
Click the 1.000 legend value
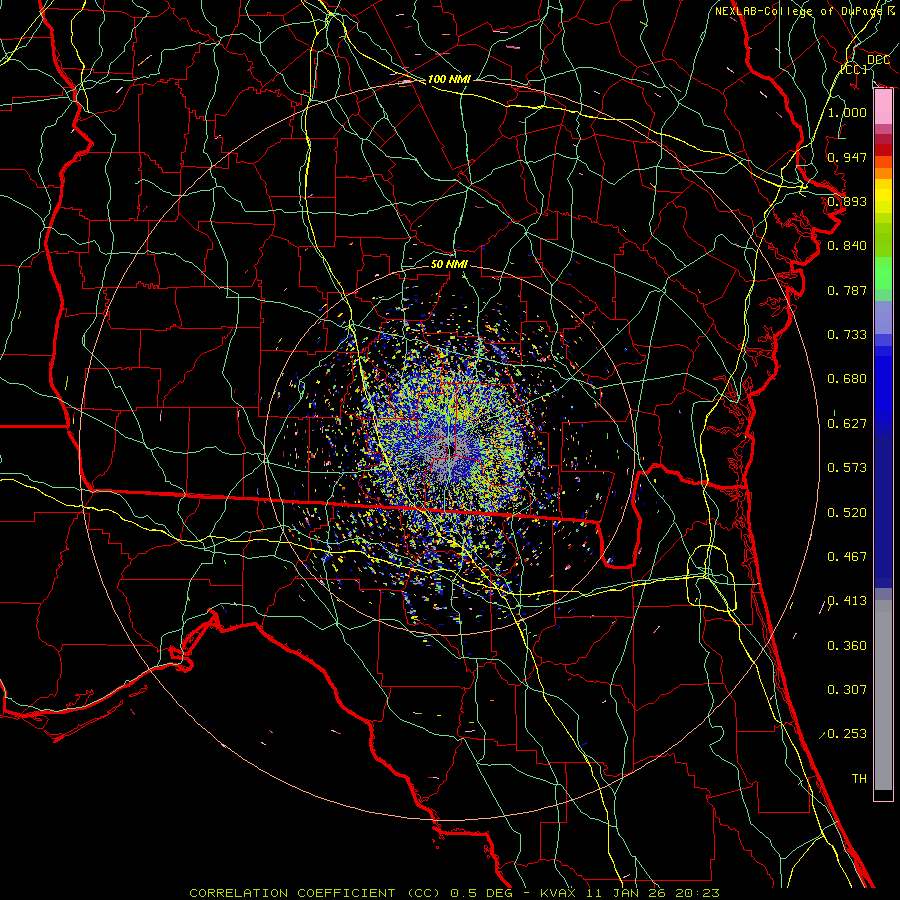pyautogui.click(x=847, y=112)
